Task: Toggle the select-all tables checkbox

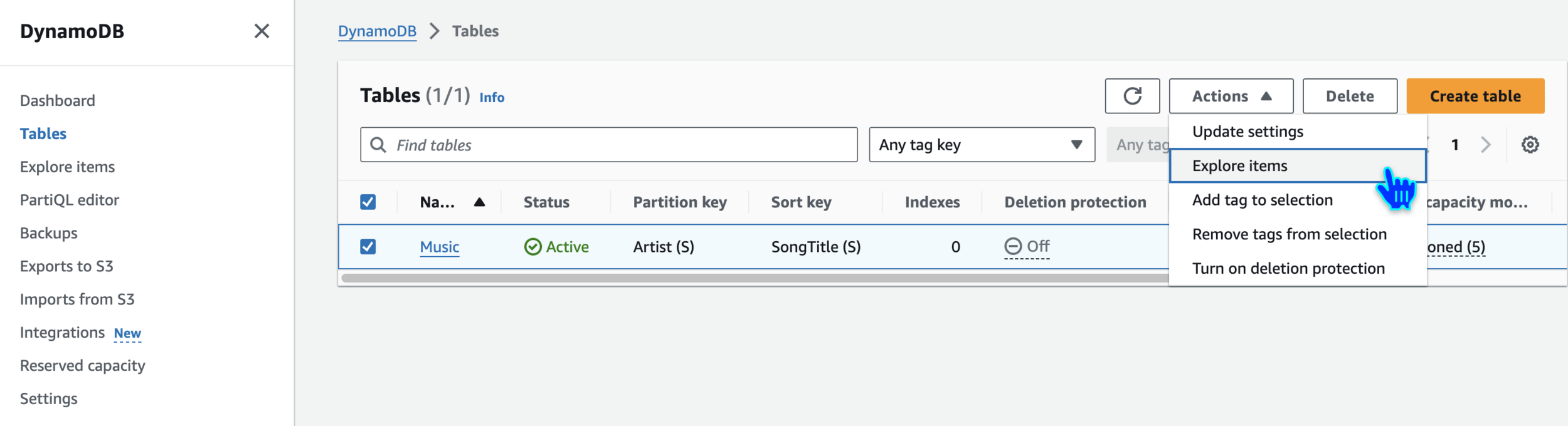Action: click(368, 202)
